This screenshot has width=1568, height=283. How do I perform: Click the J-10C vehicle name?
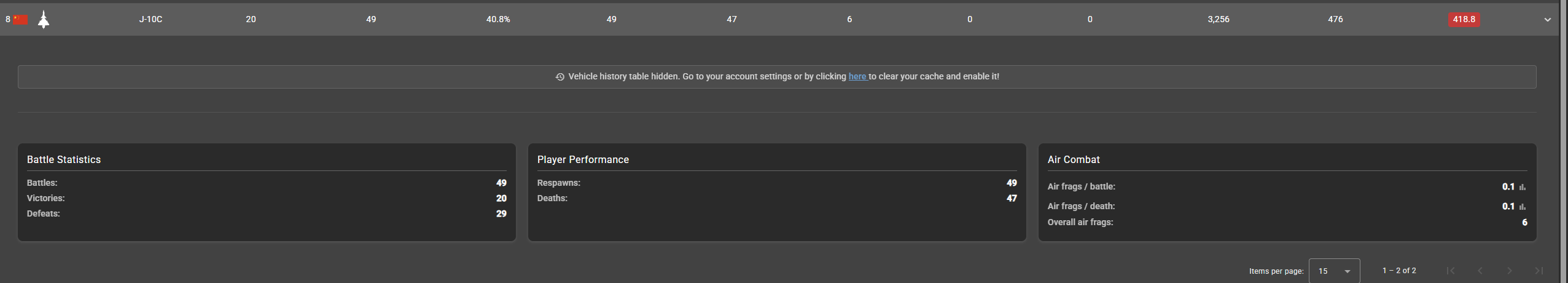[150, 20]
